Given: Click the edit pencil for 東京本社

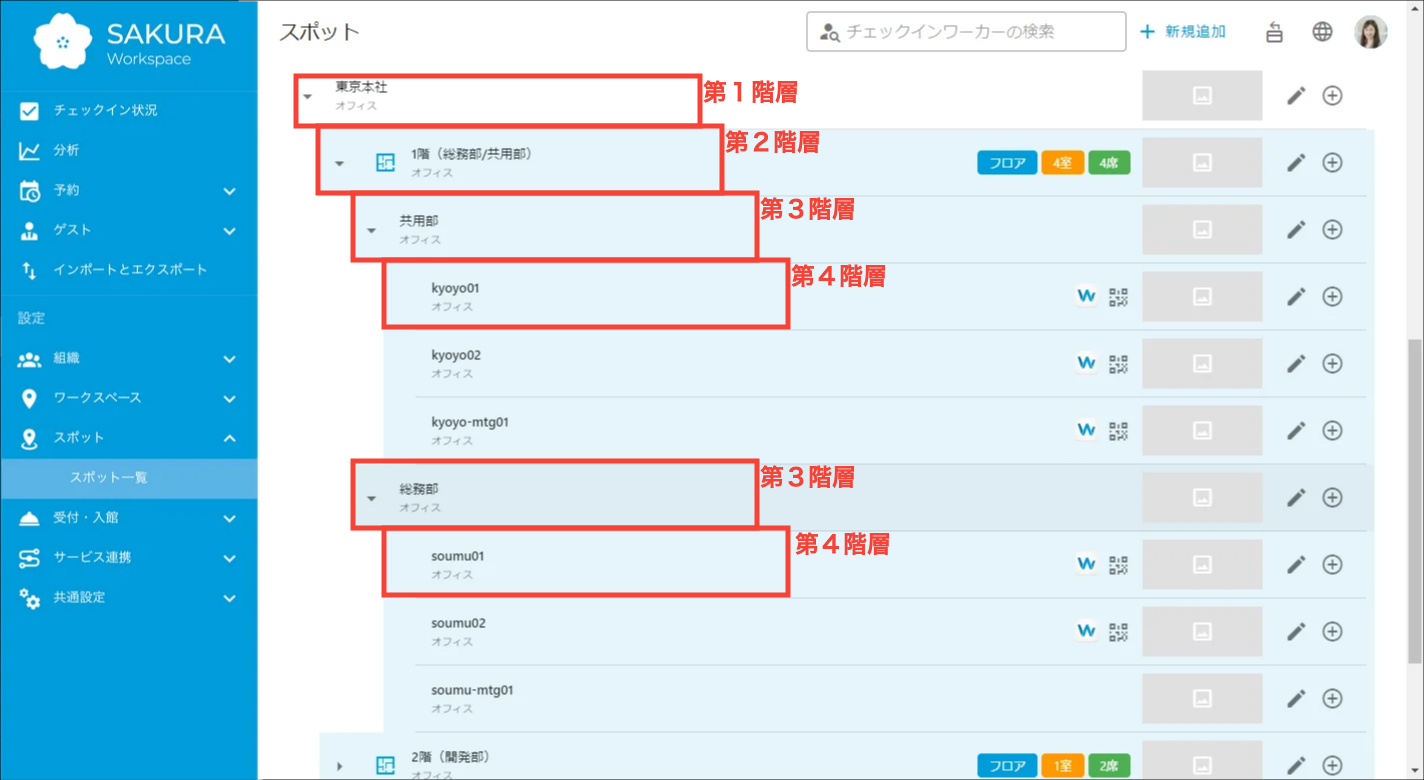Looking at the screenshot, I should tap(1296, 96).
